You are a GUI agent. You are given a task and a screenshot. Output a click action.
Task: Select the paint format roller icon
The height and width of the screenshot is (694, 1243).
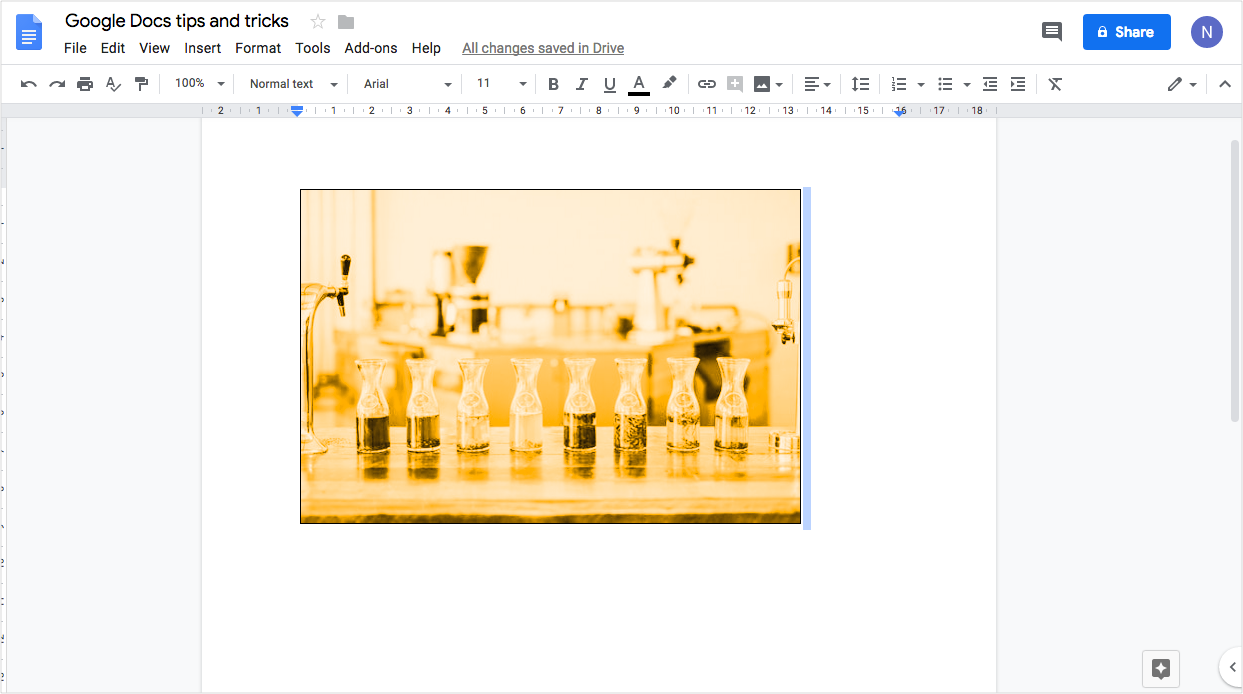pyautogui.click(x=141, y=84)
